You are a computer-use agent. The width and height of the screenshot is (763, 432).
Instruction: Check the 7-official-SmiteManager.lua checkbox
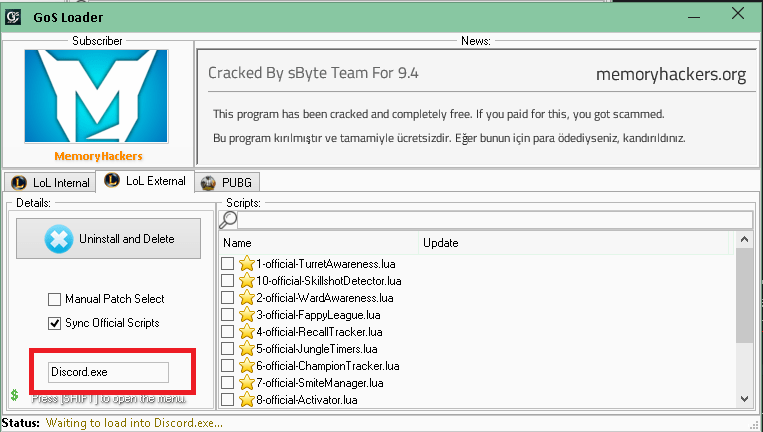point(227,382)
